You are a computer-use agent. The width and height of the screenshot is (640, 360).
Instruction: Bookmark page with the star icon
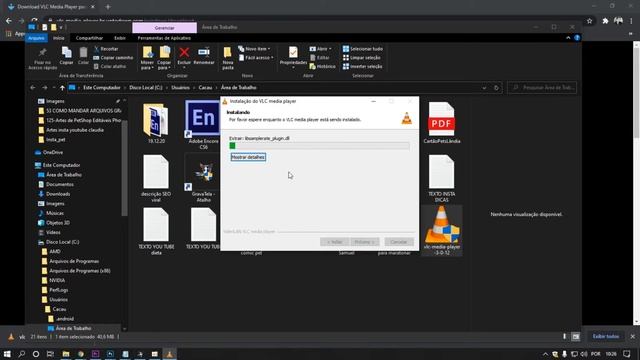pos(589,21)
